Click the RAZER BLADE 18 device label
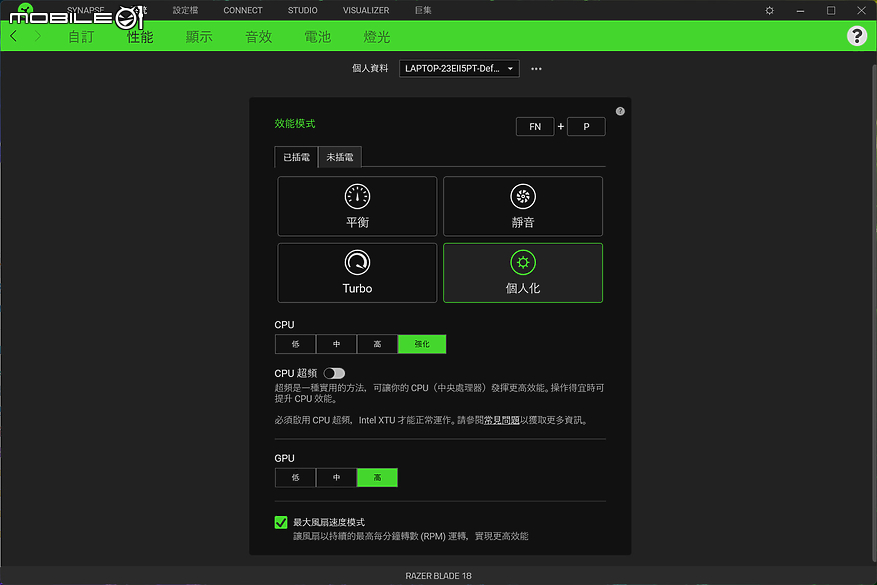 point(438,575)
